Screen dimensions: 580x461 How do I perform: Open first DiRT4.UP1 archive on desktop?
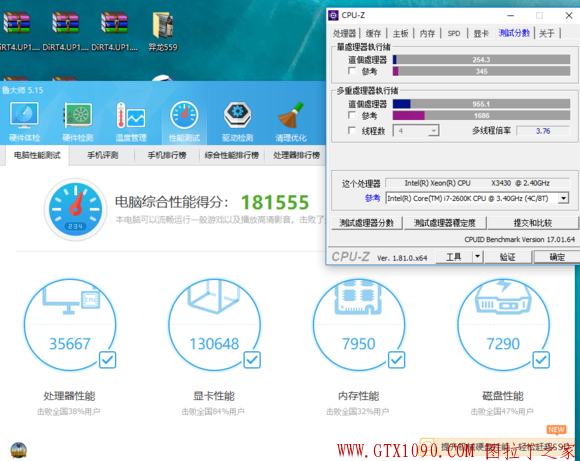click(x=17, y=31)
